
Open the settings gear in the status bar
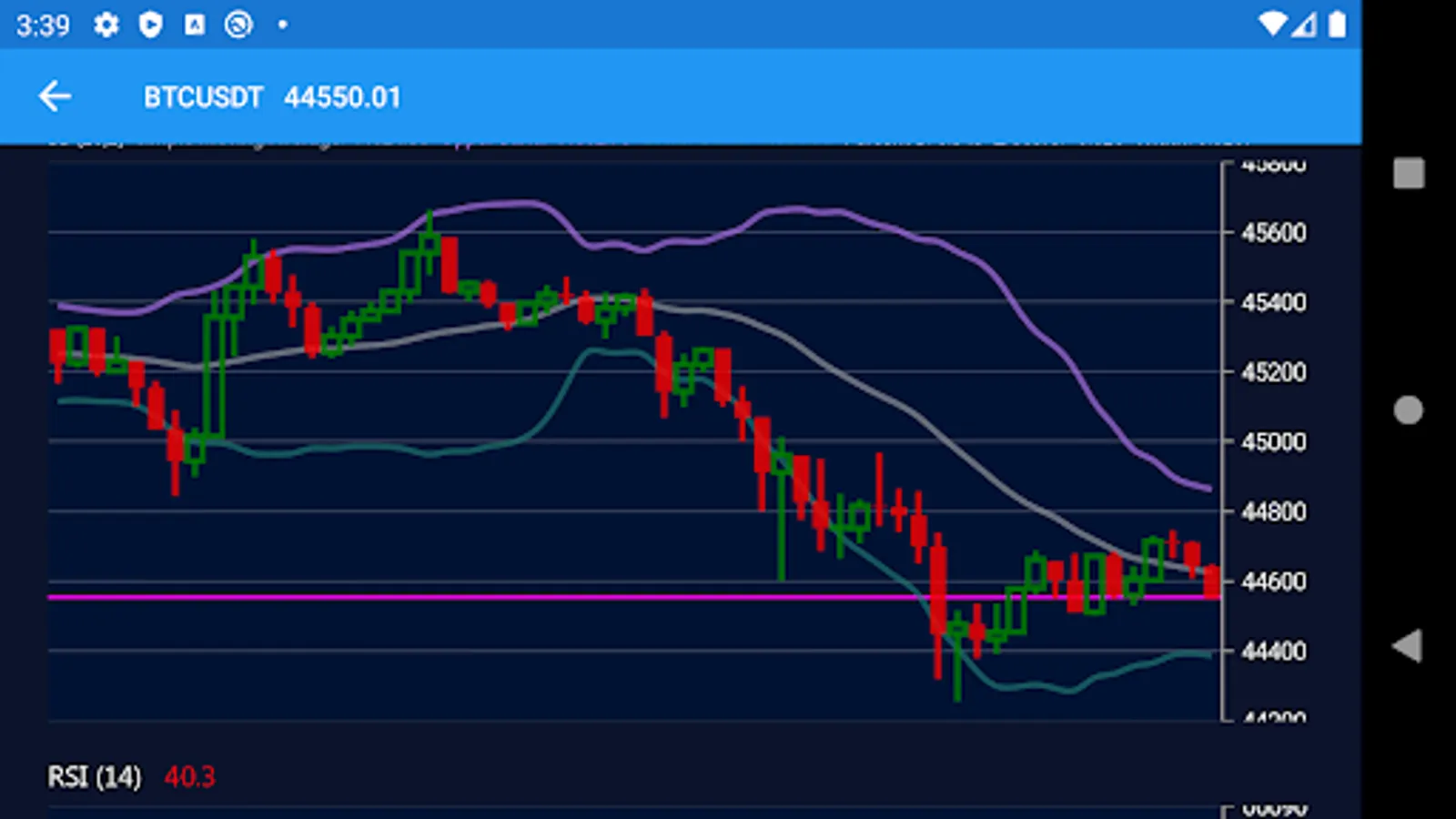click(x=106, y=25)
